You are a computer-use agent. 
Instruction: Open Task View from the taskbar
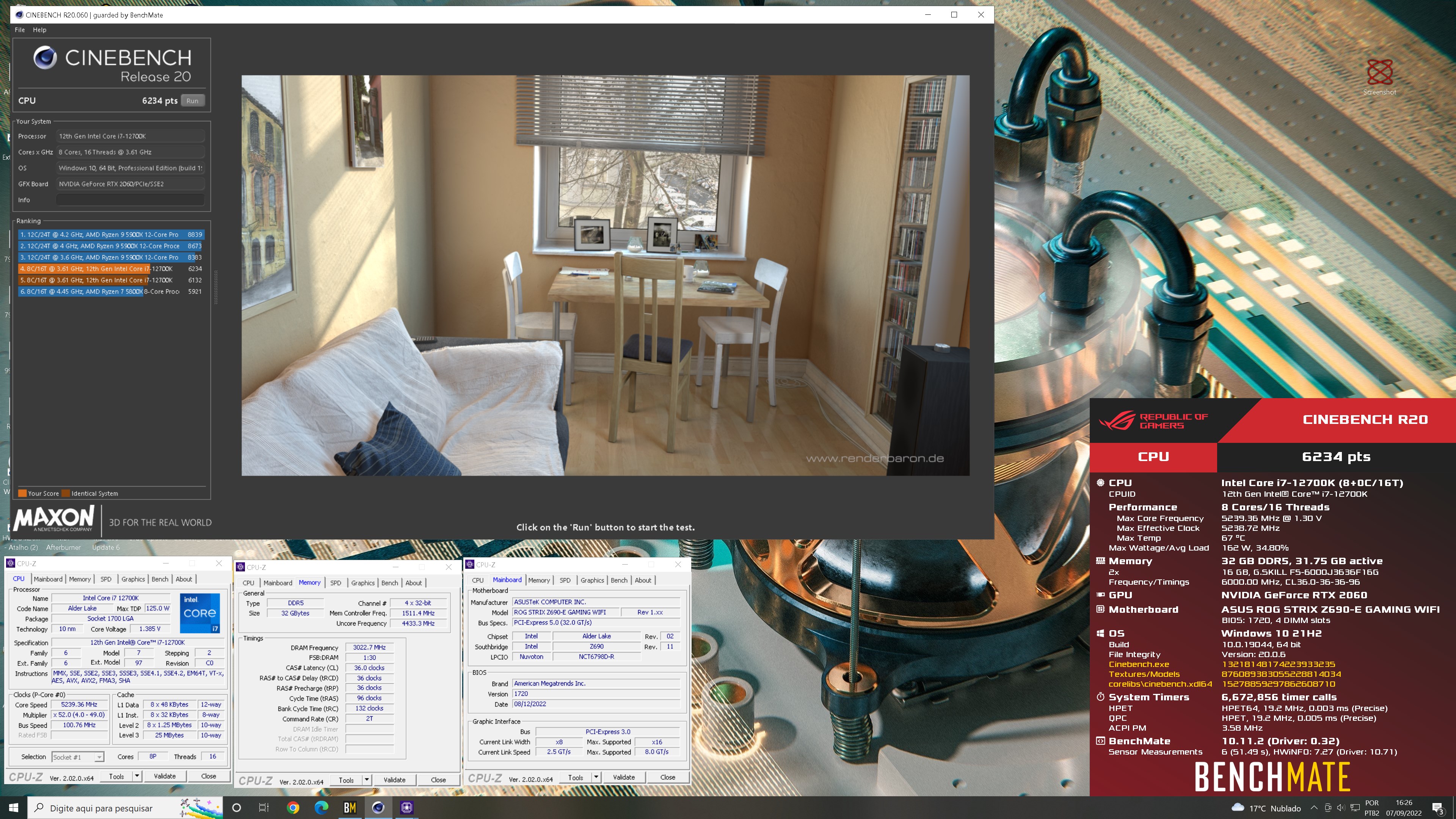(x=264, y=808)
